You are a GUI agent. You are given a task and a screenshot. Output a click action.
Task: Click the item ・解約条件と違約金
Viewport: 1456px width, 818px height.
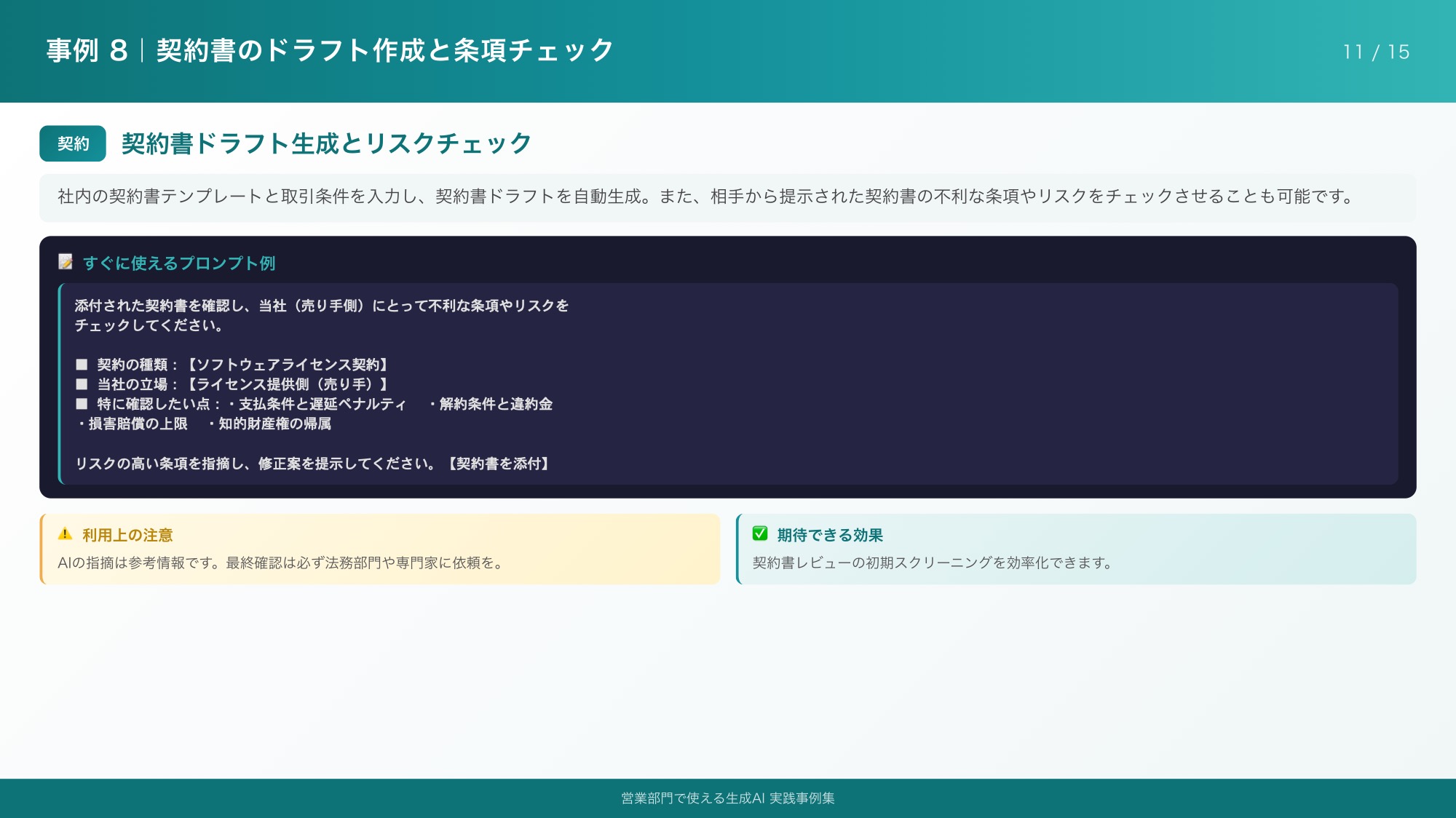[x=489, y=404]
